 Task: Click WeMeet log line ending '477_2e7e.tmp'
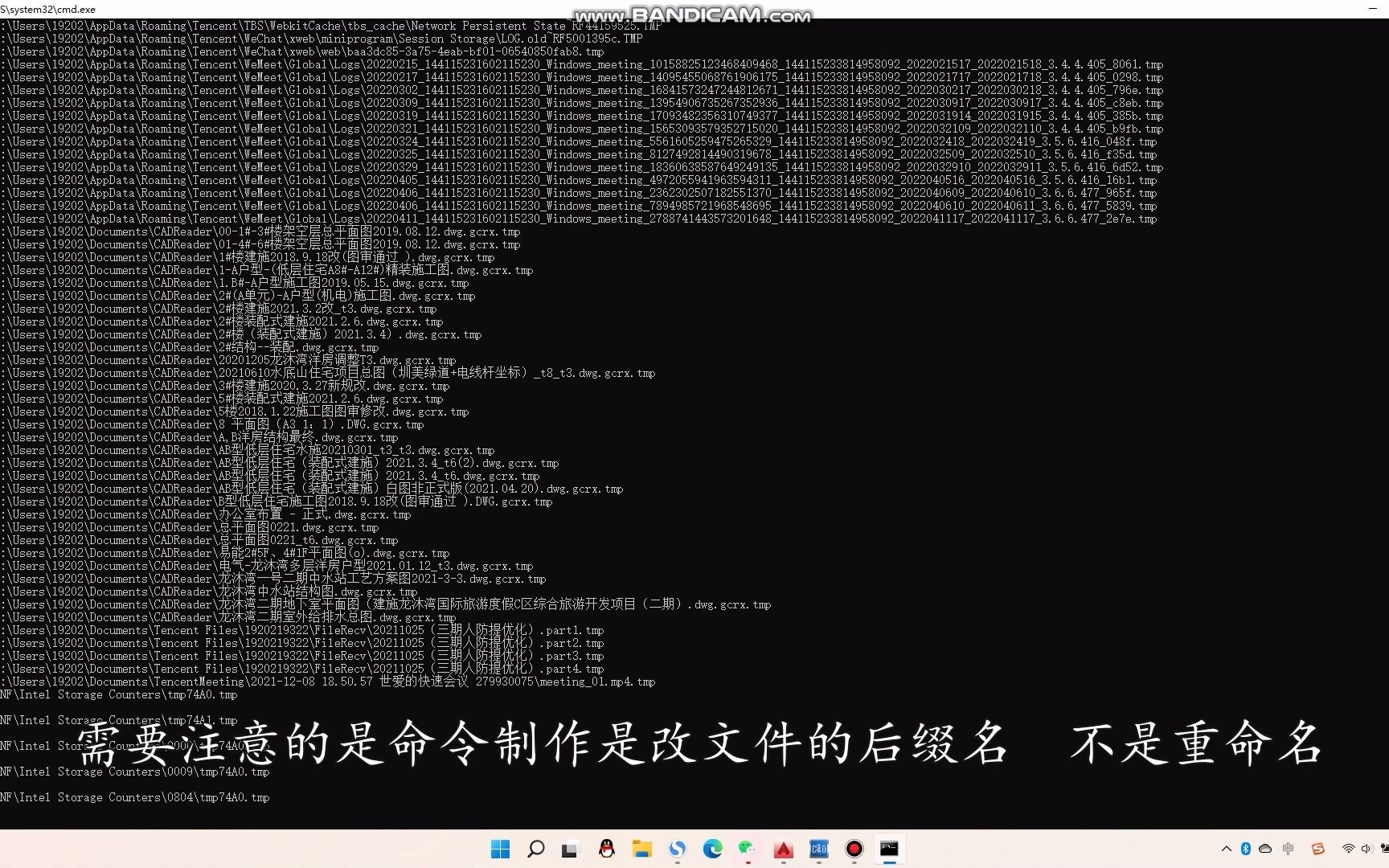[579, 219]
